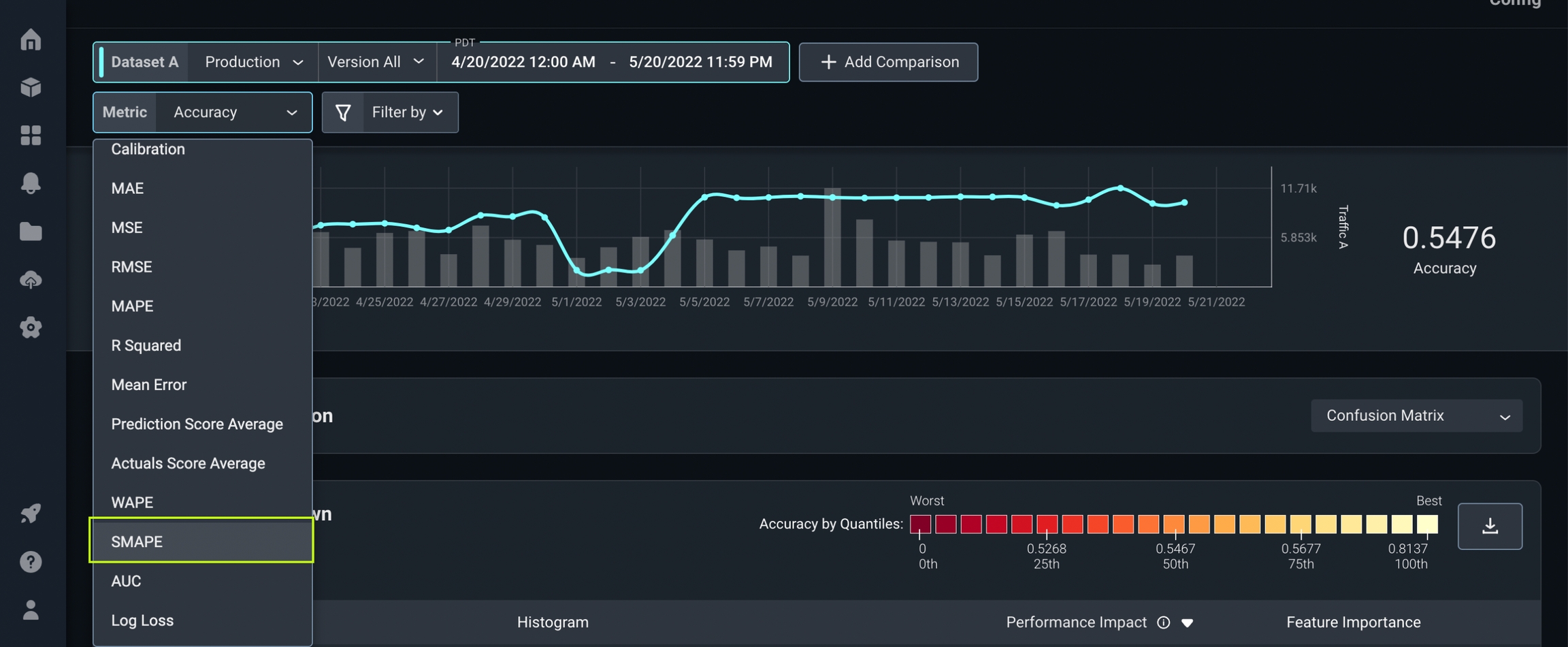Screen dimensions: 1568x647
Task: Click the Accuracy by Quantiles label
Action: point(831,524)
